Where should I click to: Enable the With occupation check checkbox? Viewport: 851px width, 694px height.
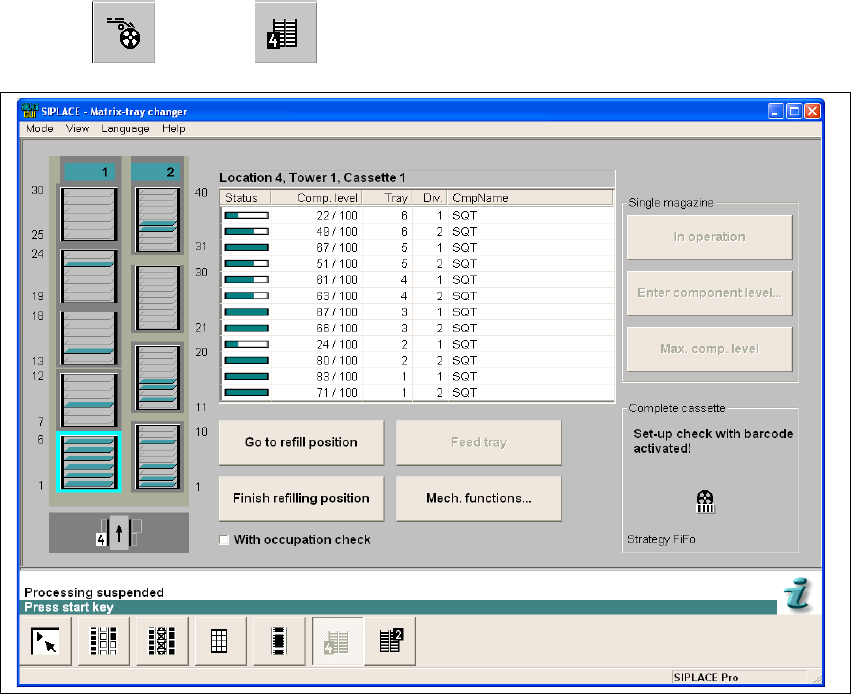224,540
